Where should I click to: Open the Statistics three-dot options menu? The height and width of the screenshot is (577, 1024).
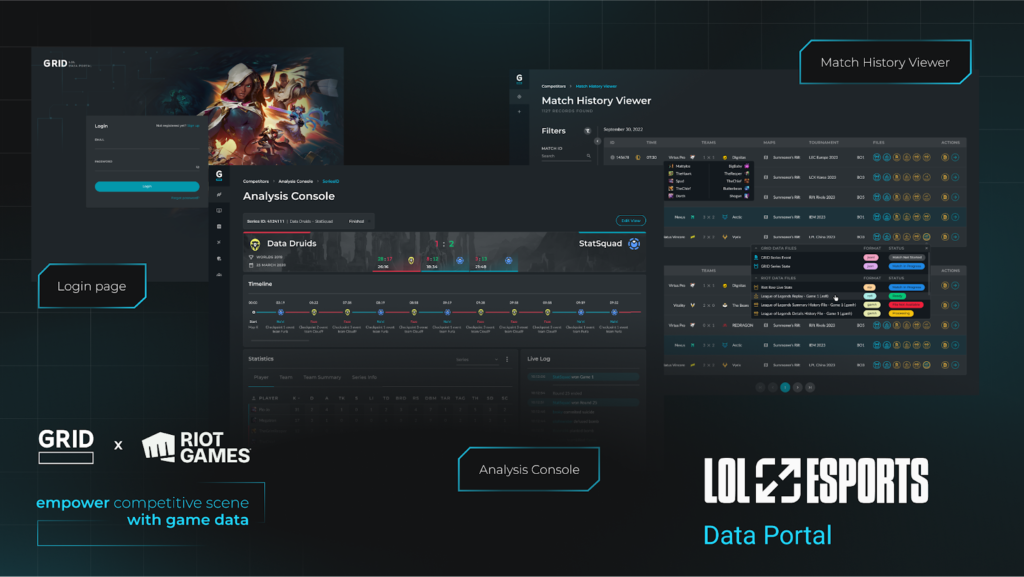[x=507, y=359]
